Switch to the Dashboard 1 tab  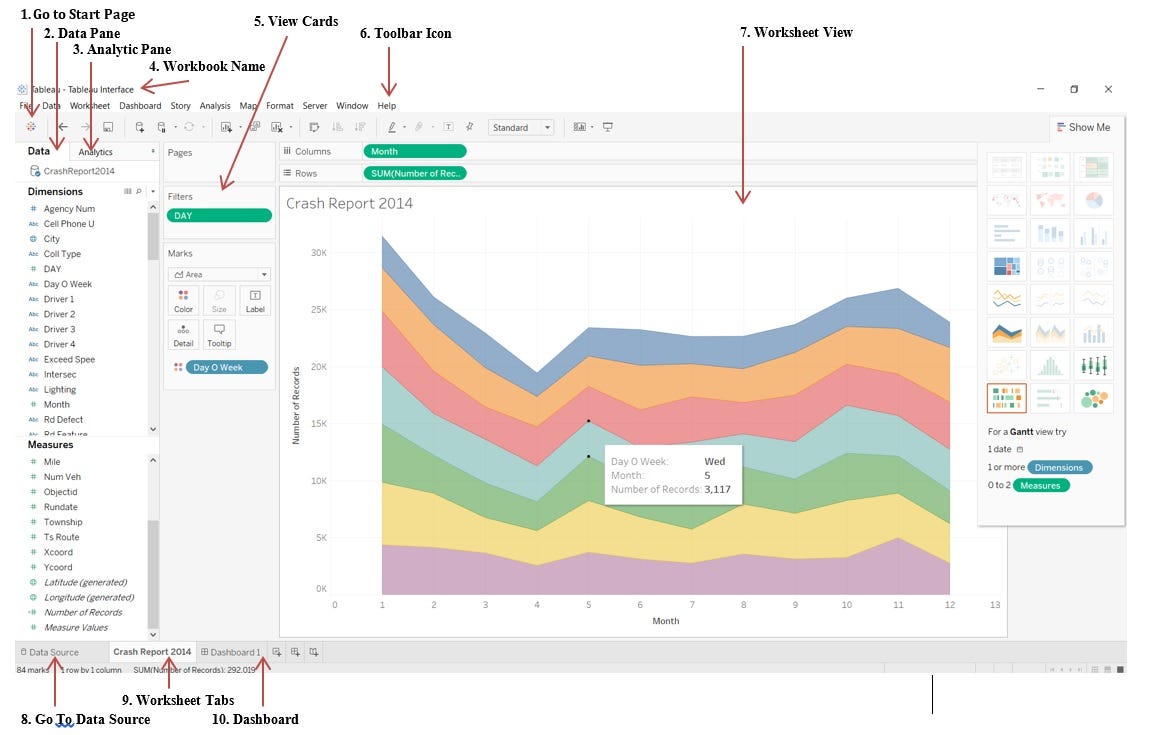[x=232, y=651]
